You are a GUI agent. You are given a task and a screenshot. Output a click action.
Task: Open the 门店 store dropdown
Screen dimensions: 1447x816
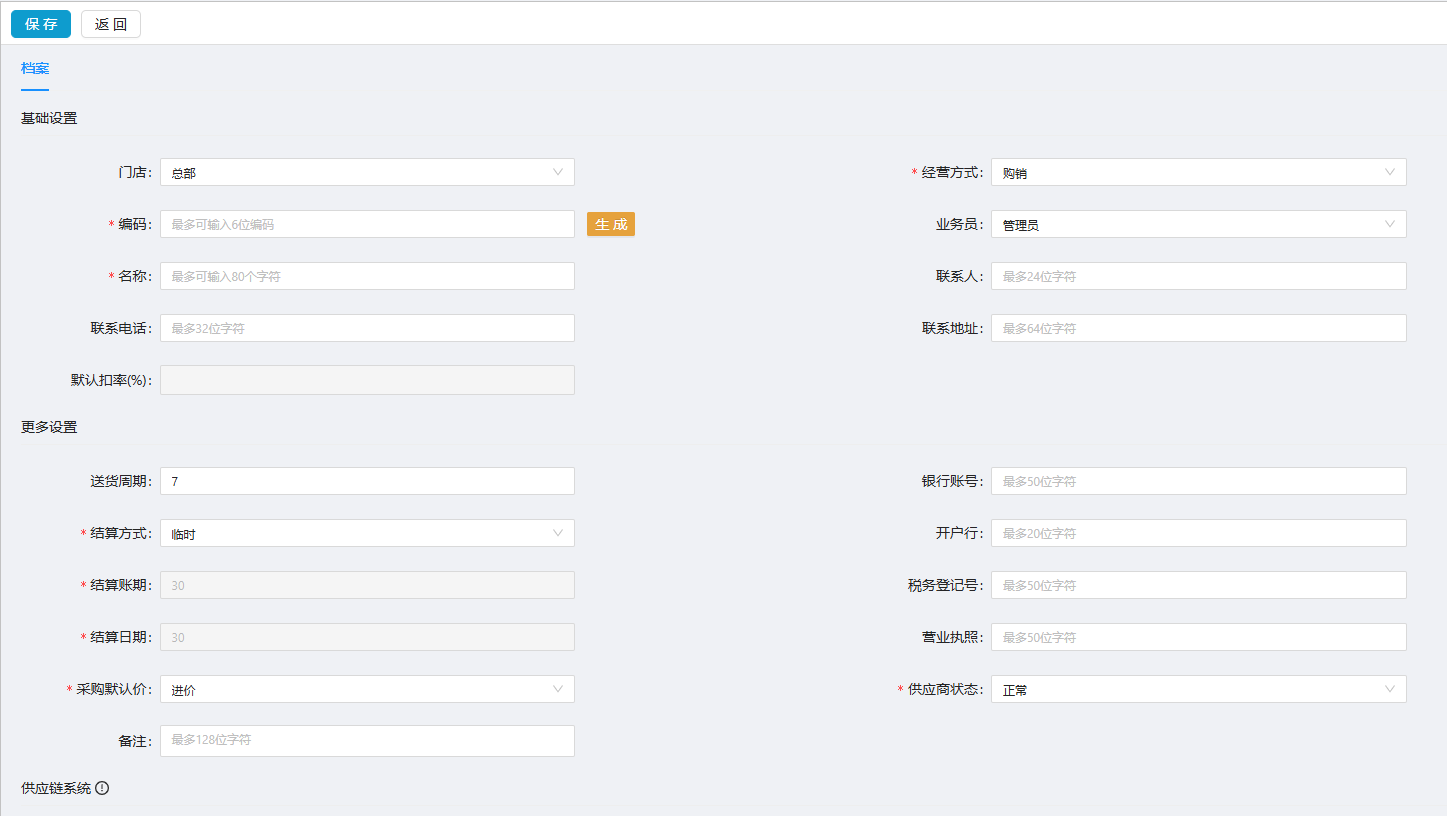point(367,172)
